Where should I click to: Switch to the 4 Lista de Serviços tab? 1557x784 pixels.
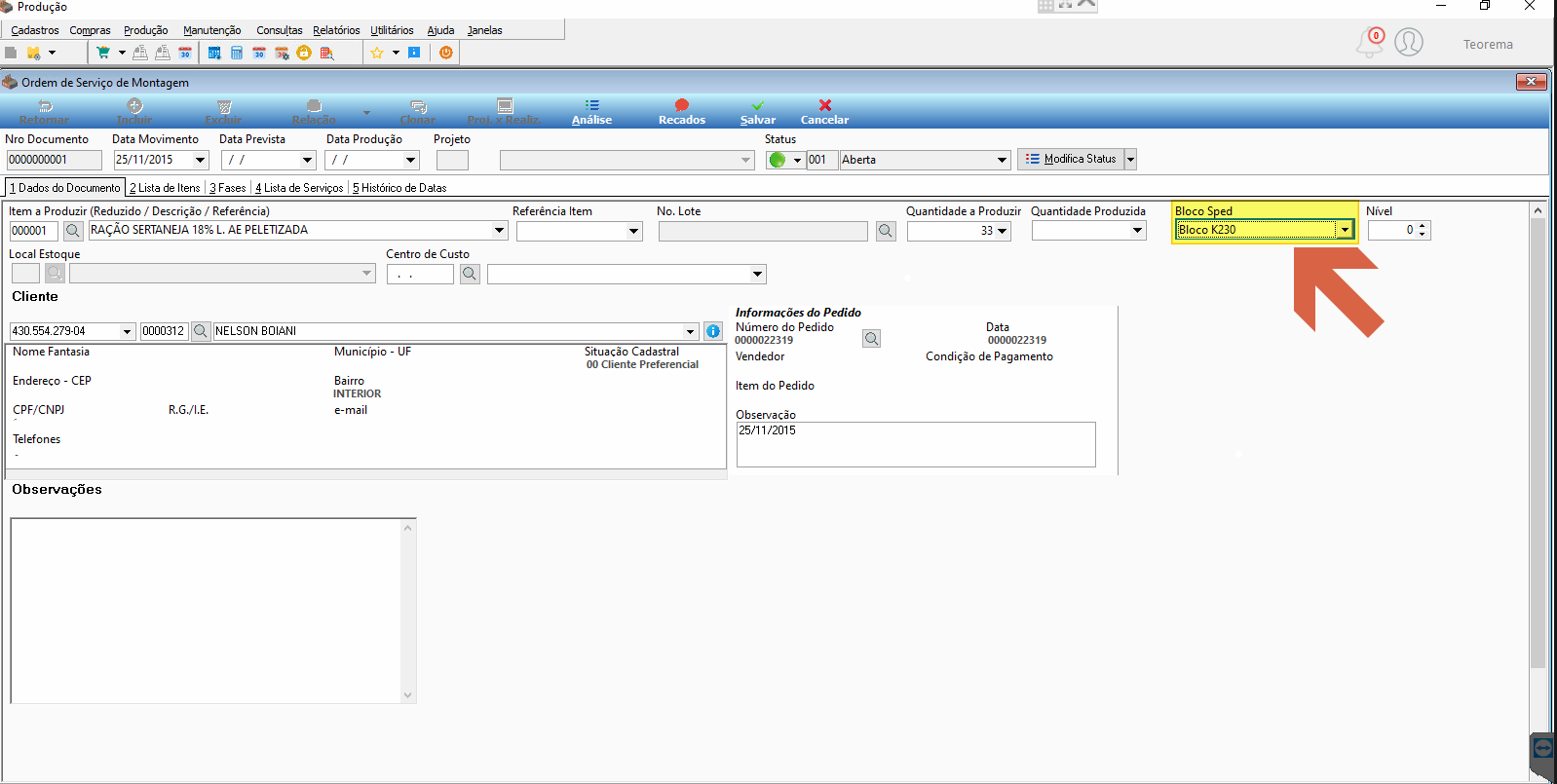299,188
